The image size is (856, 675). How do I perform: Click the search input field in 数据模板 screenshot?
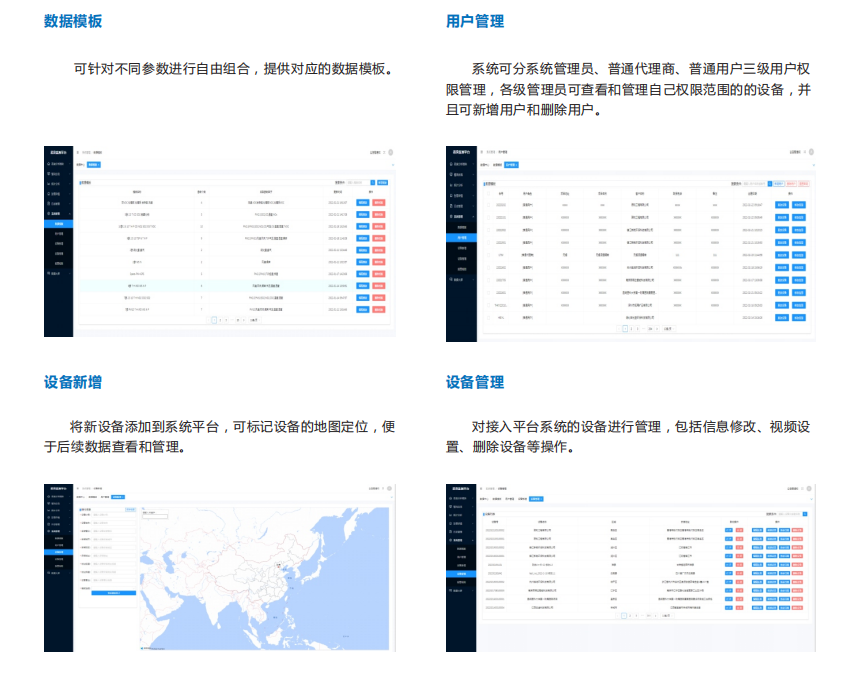[358, 182]
